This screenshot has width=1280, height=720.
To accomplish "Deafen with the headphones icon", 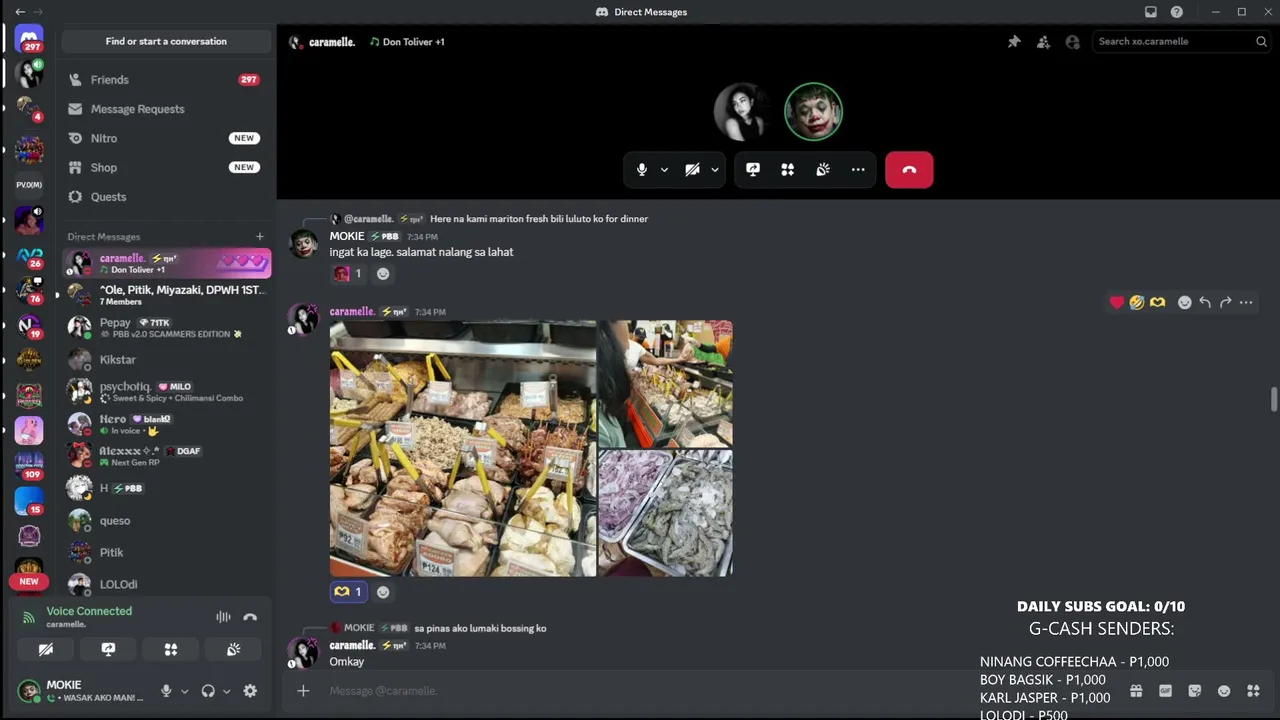I will (x=208, y=691).
